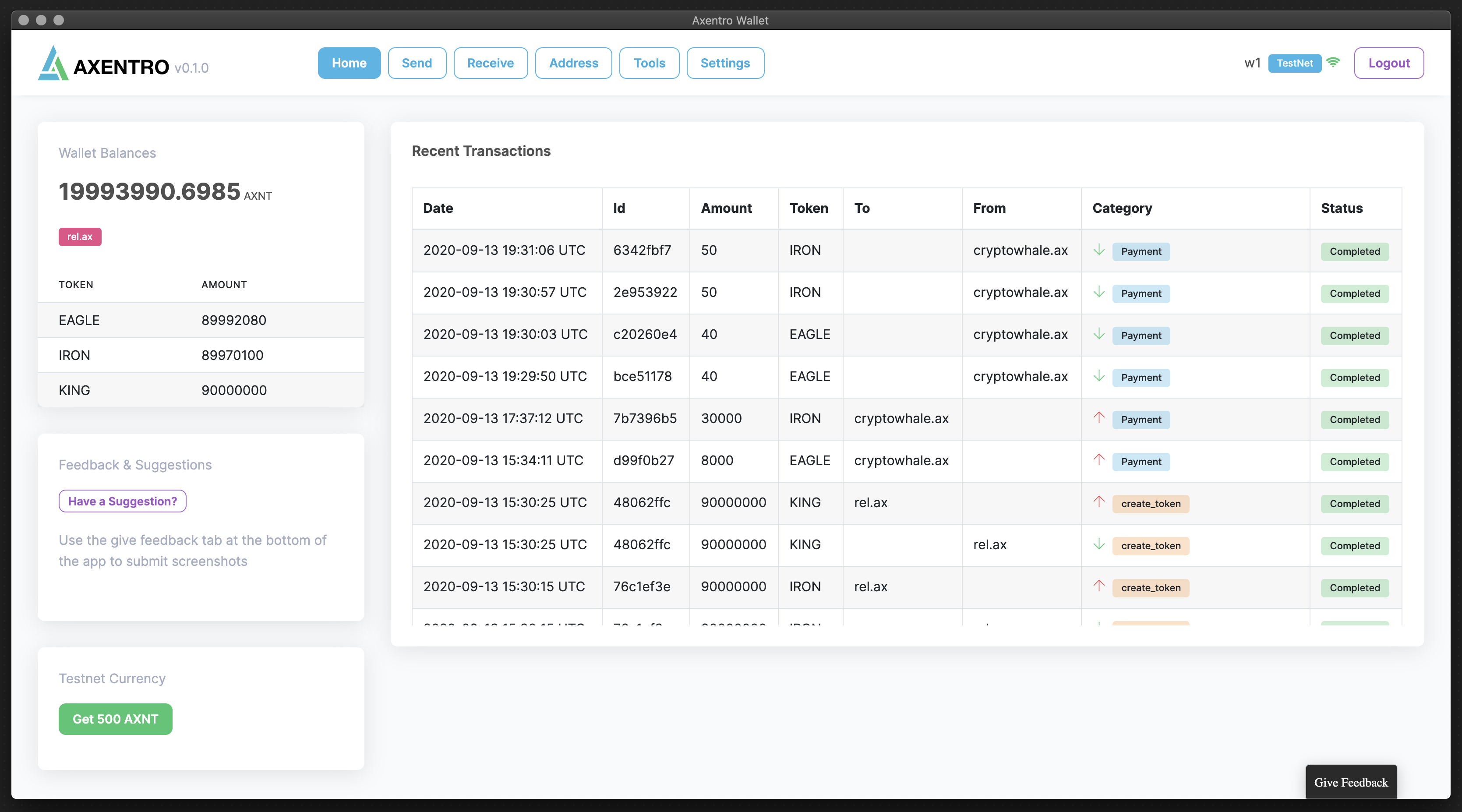The width and height of the screenshot is (1462, 812).
Task: Click the Have a Suggestion? button
Action: coord(123,501)
